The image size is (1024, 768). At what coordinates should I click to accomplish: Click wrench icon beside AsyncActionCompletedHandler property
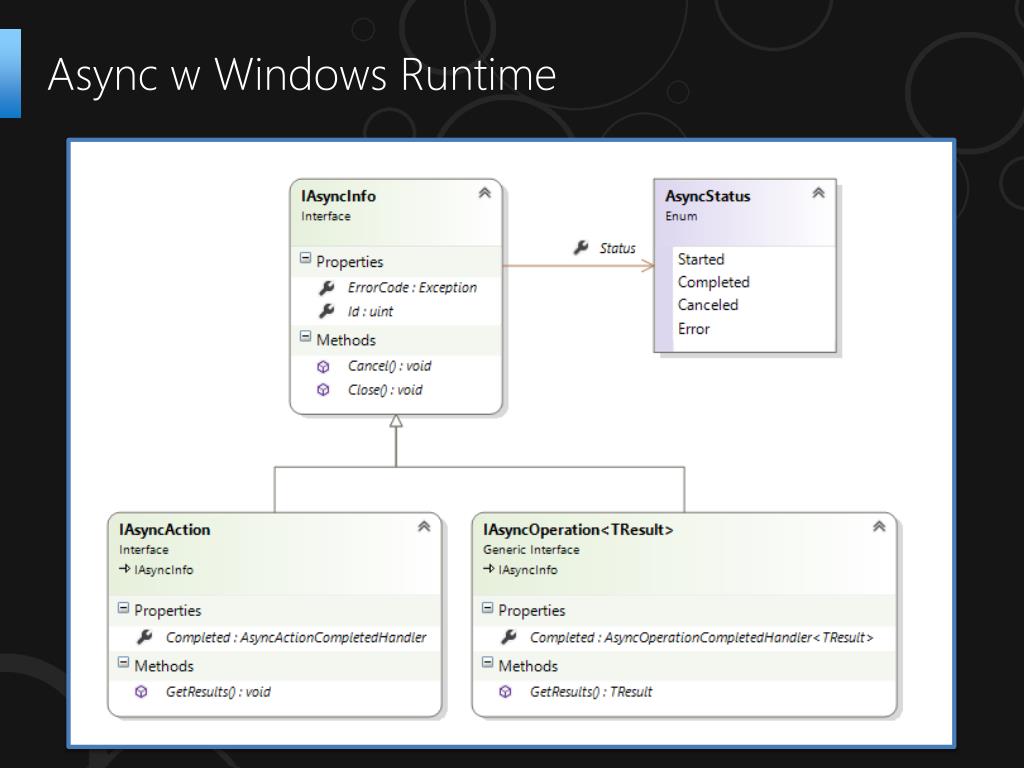(144, 637)
